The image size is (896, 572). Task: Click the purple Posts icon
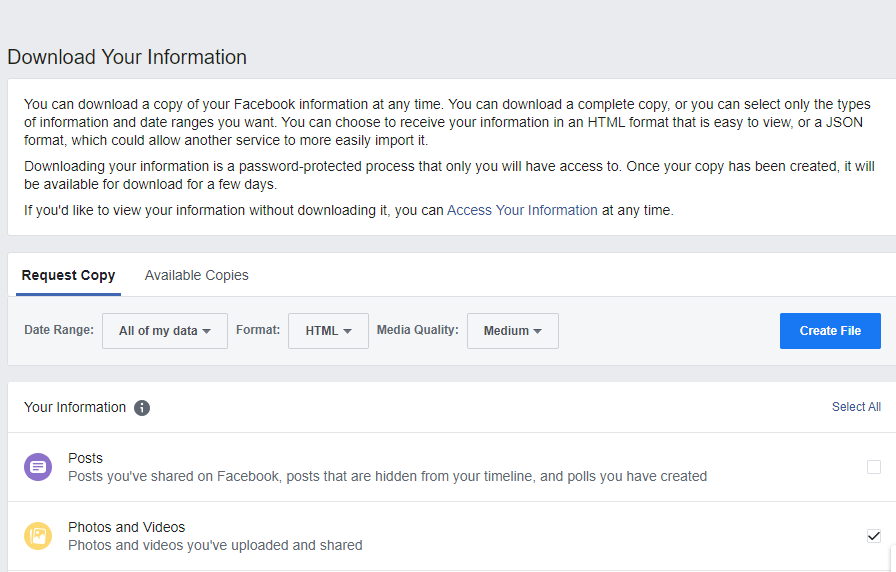38,467
